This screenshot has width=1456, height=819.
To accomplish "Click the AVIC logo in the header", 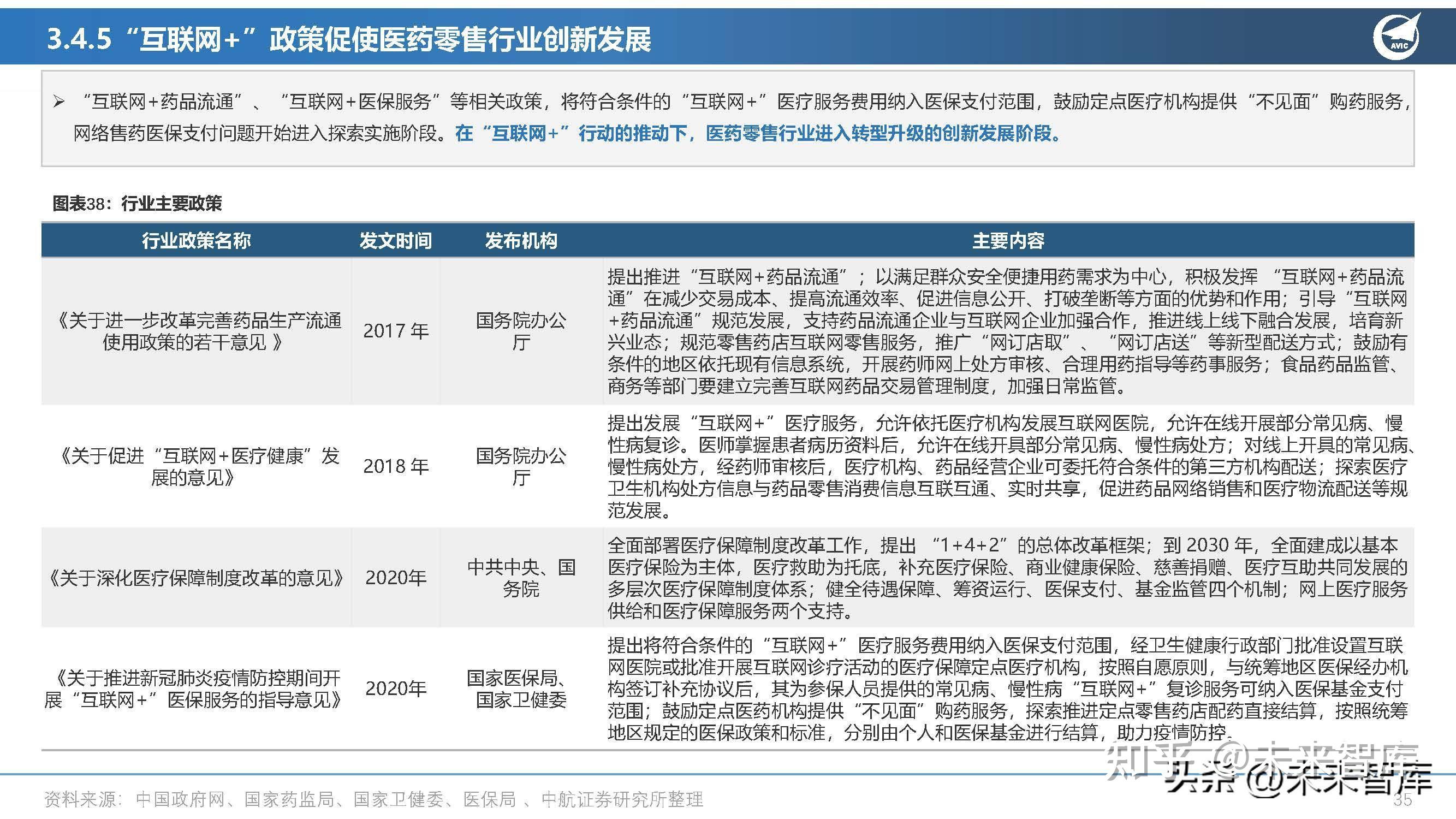I will click(x=1396, y=36).
